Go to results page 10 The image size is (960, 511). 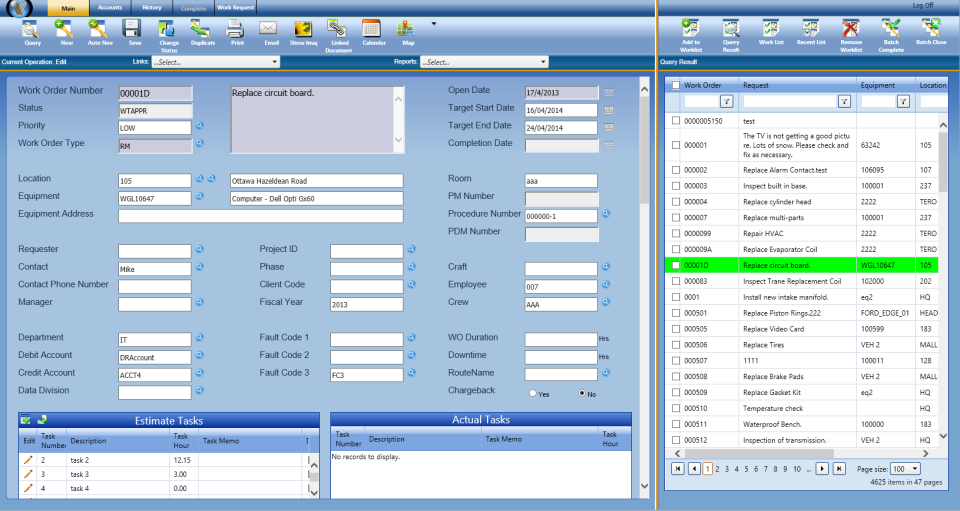(x=797, y=469)
